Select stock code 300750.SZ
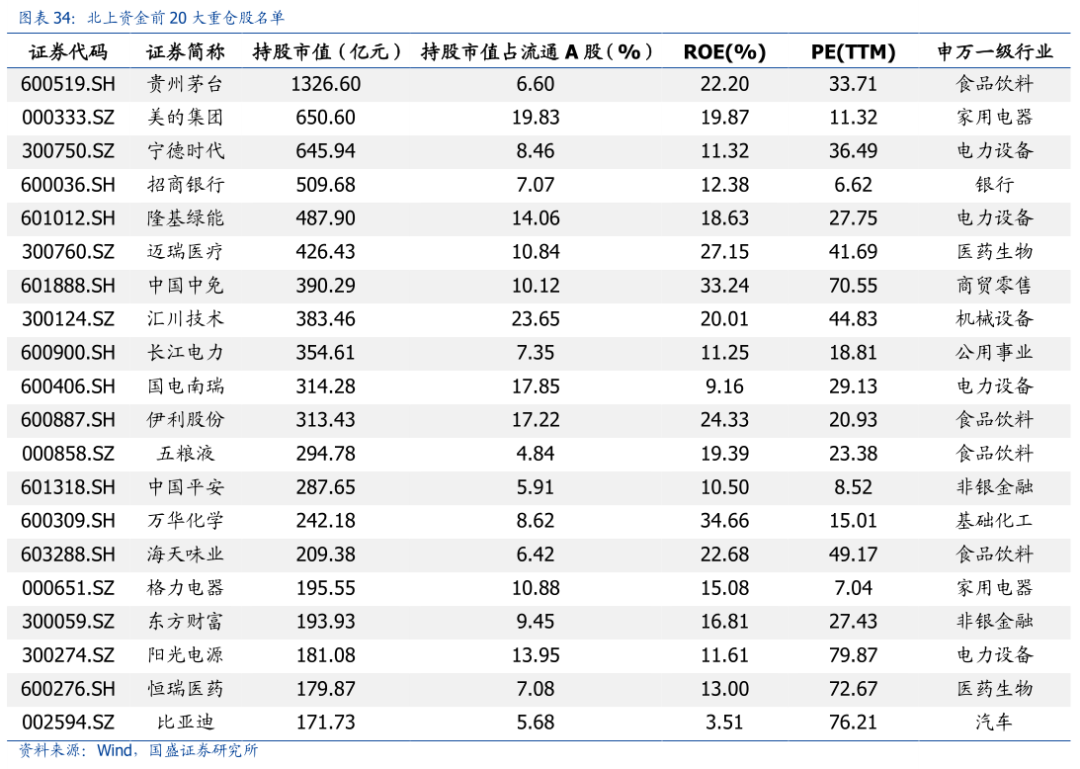This screenshot has height=769, width=1080. [x=68, y=151]
